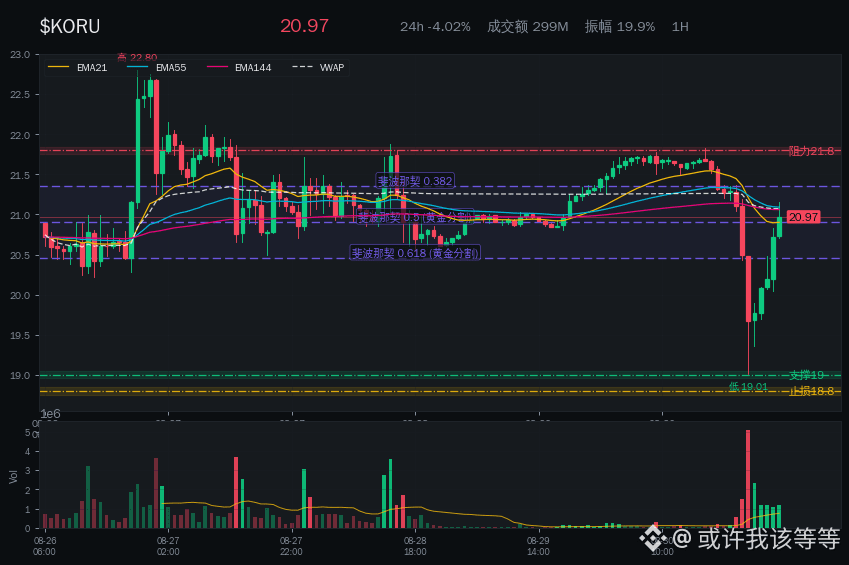The image size is (849, 565).
Task: Click the 24h -4.02% change label
Action: 435,27
